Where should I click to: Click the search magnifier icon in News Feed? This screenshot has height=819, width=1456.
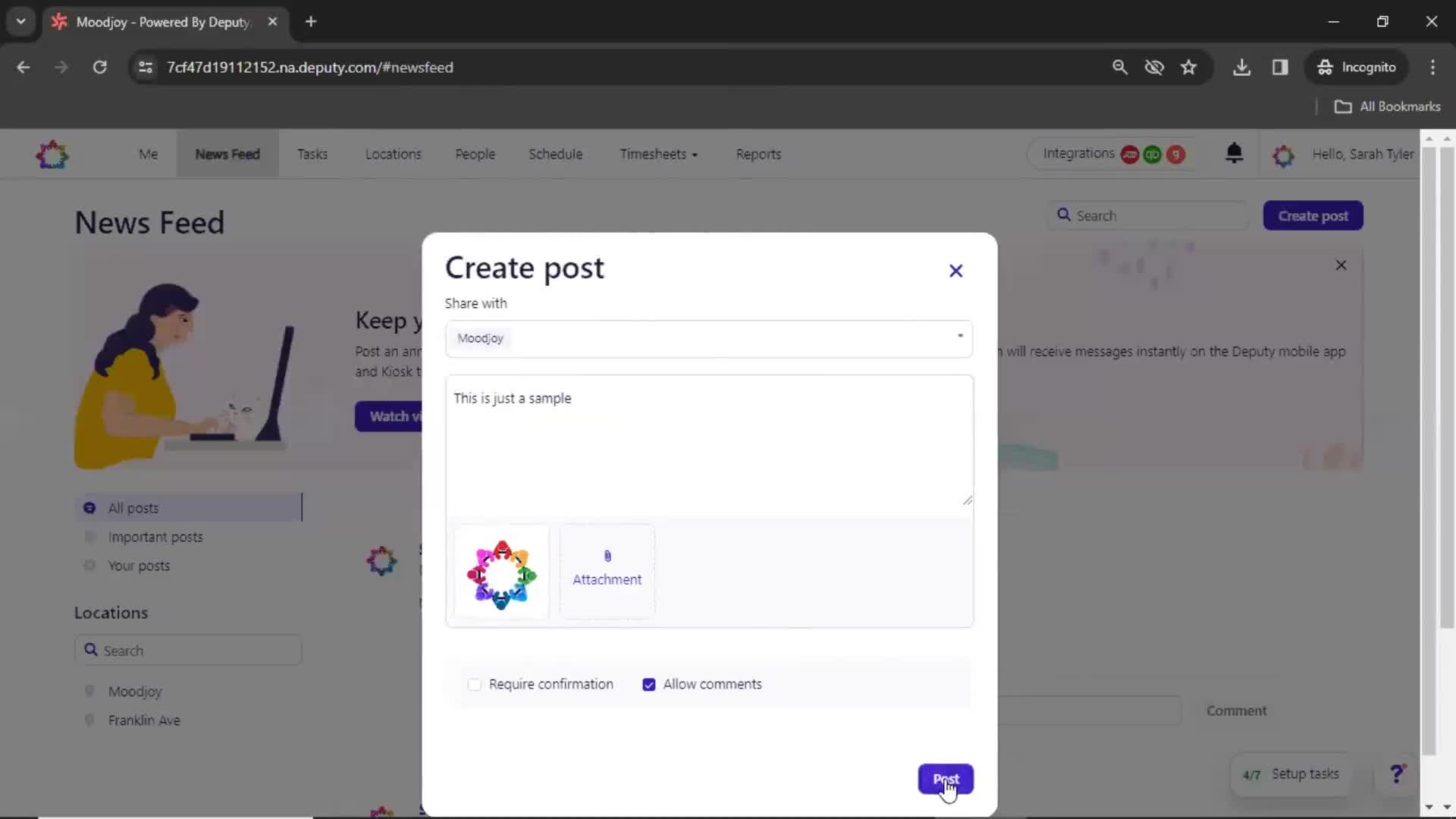pyautogui.click(x=1063, y=215)
